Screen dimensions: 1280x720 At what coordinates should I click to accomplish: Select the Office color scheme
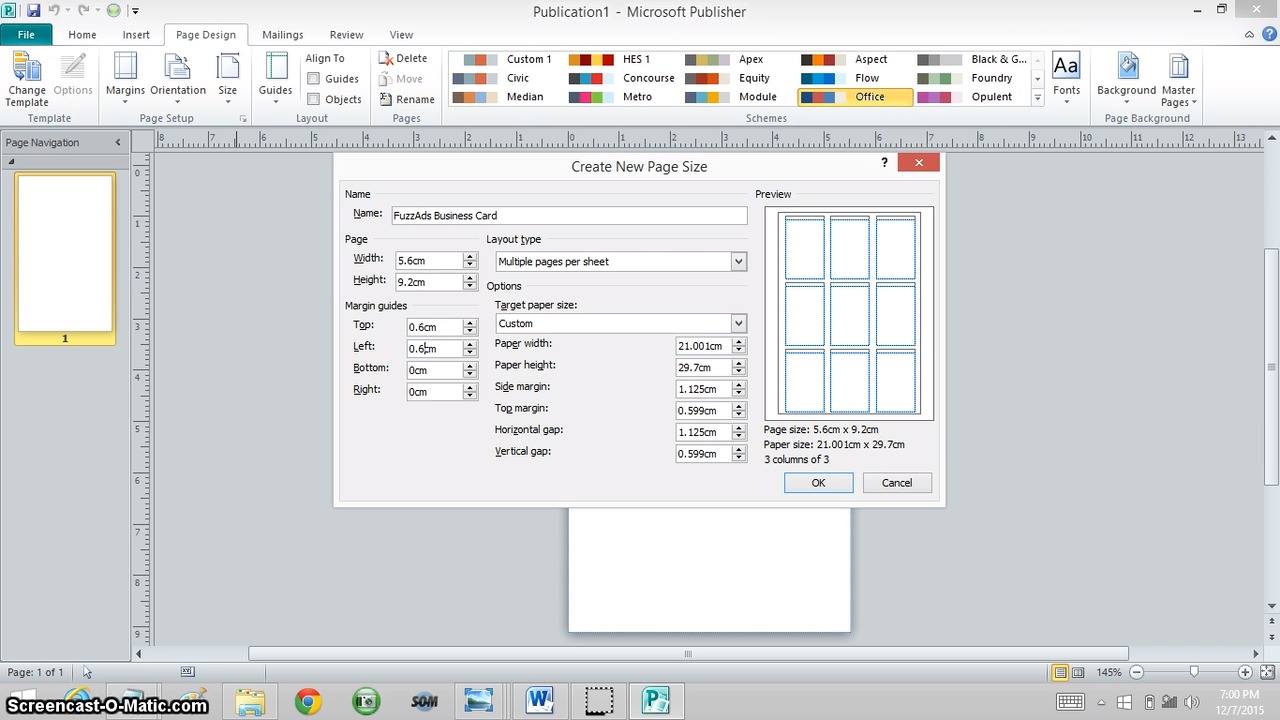tap(855, 97)
